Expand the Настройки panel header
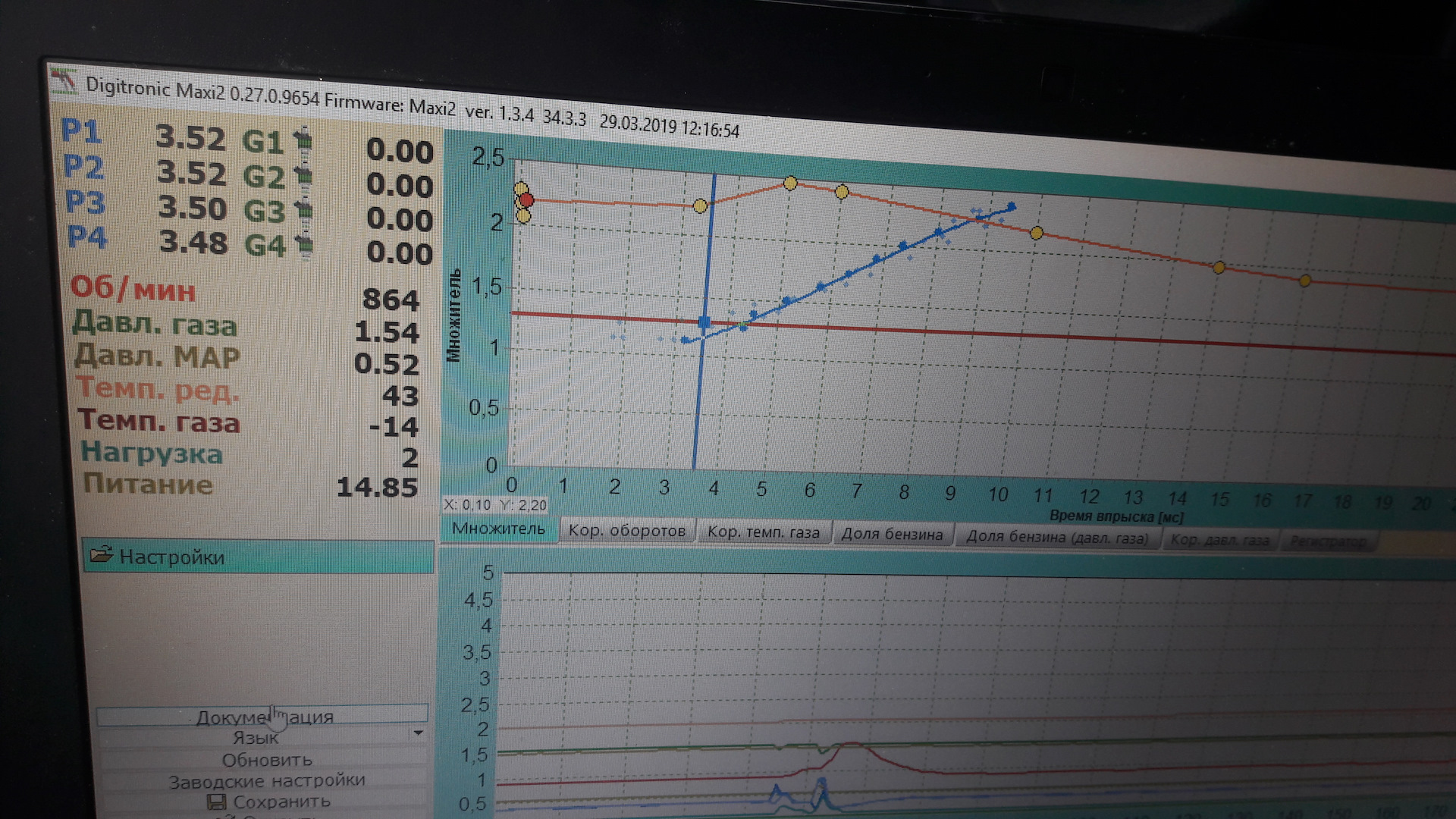1456x819 pixels. (258, 557)
